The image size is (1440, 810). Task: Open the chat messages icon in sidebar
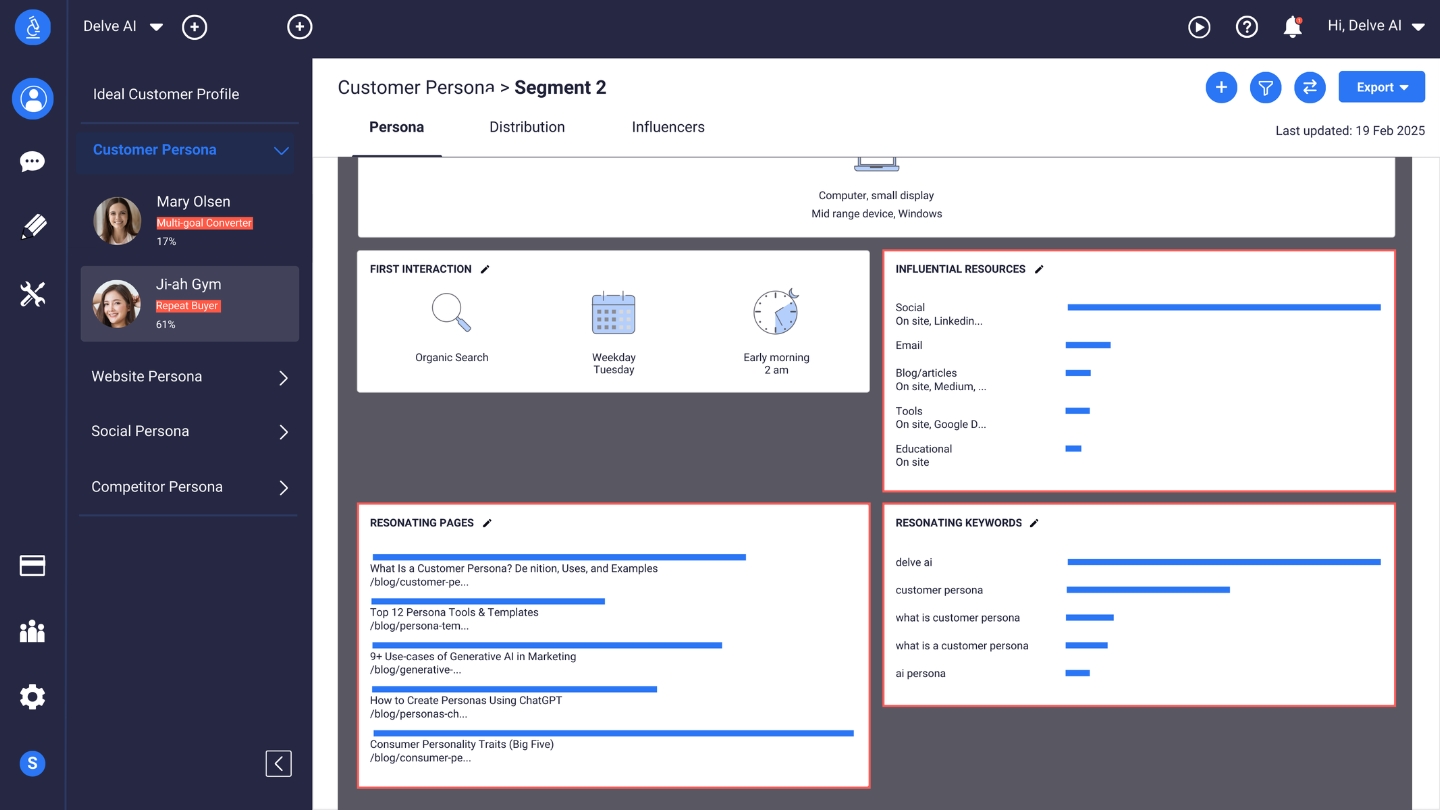click(32, 161)
